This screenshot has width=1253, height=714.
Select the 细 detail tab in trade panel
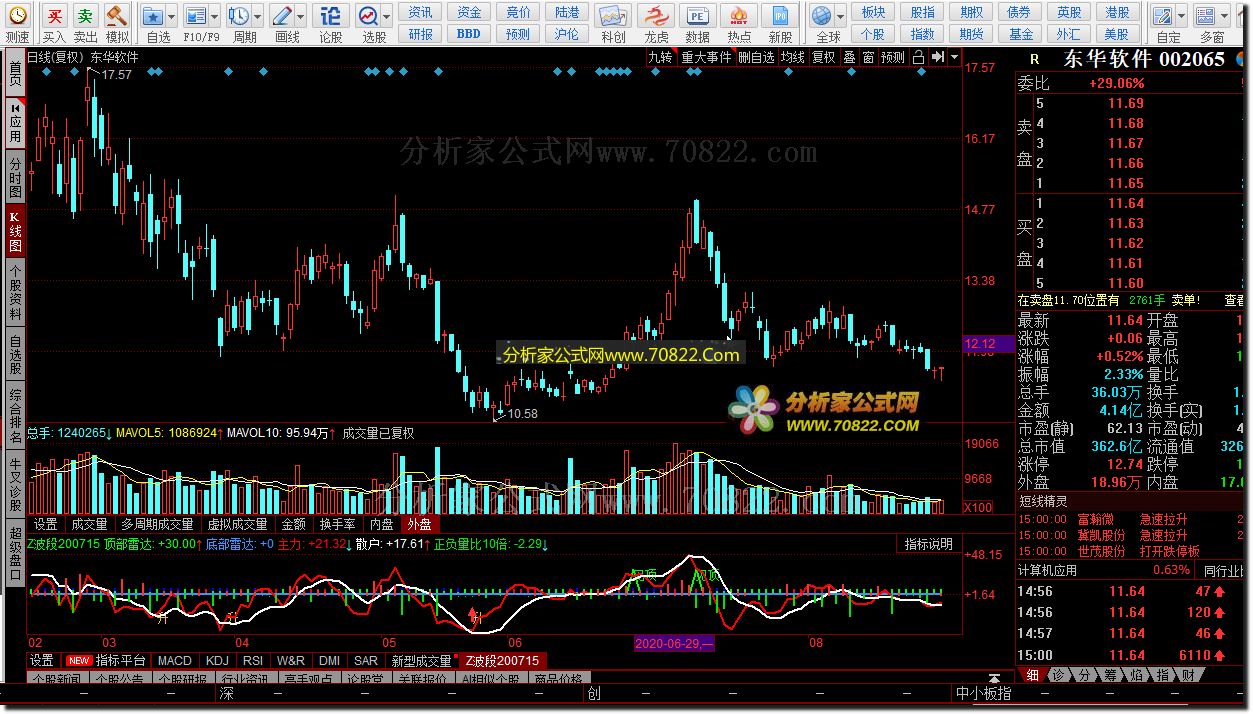tap(1031, 676)
